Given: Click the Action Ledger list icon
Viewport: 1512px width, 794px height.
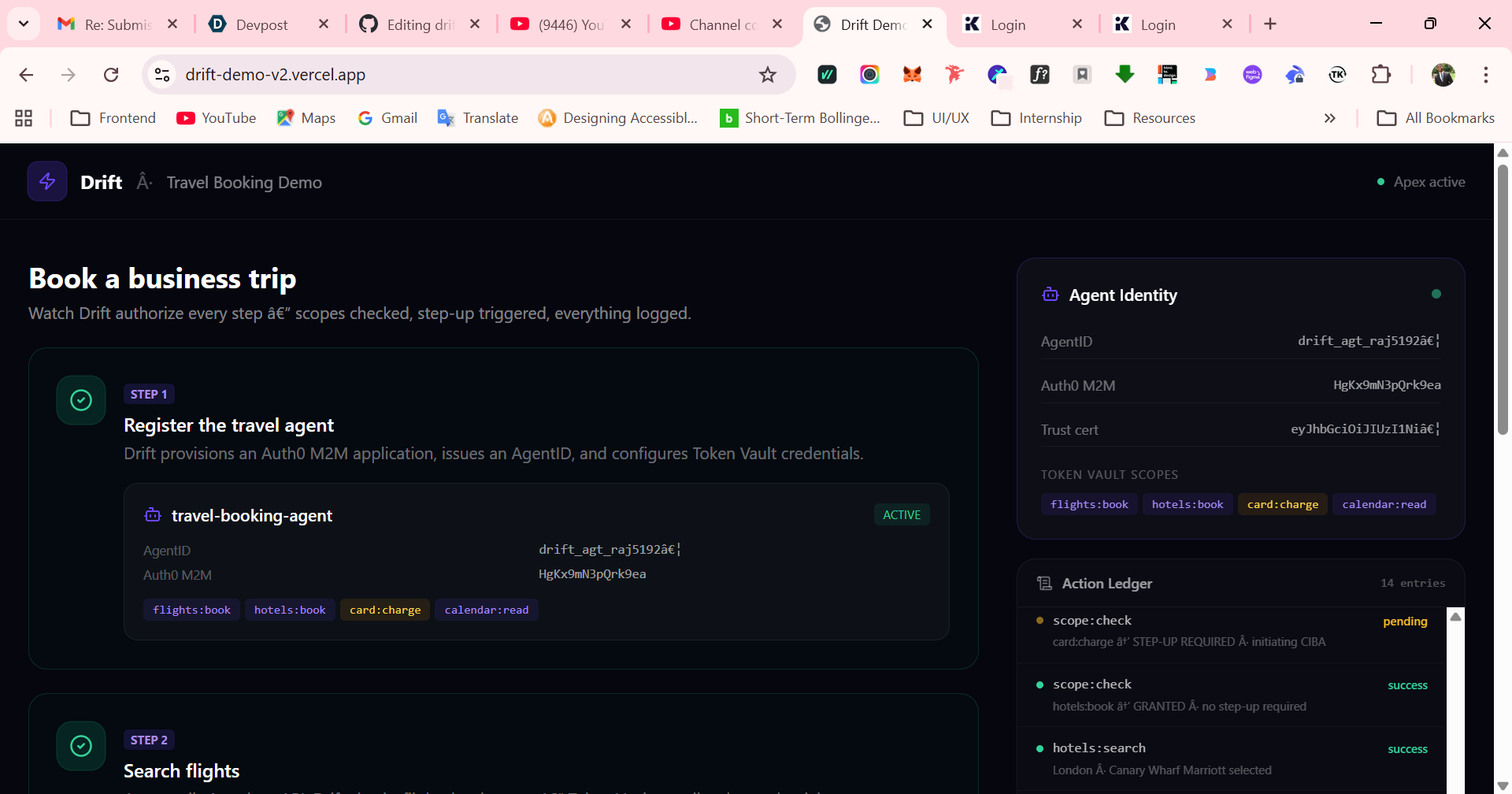Looking at the screenshot, I should [x=1045, y=583].
